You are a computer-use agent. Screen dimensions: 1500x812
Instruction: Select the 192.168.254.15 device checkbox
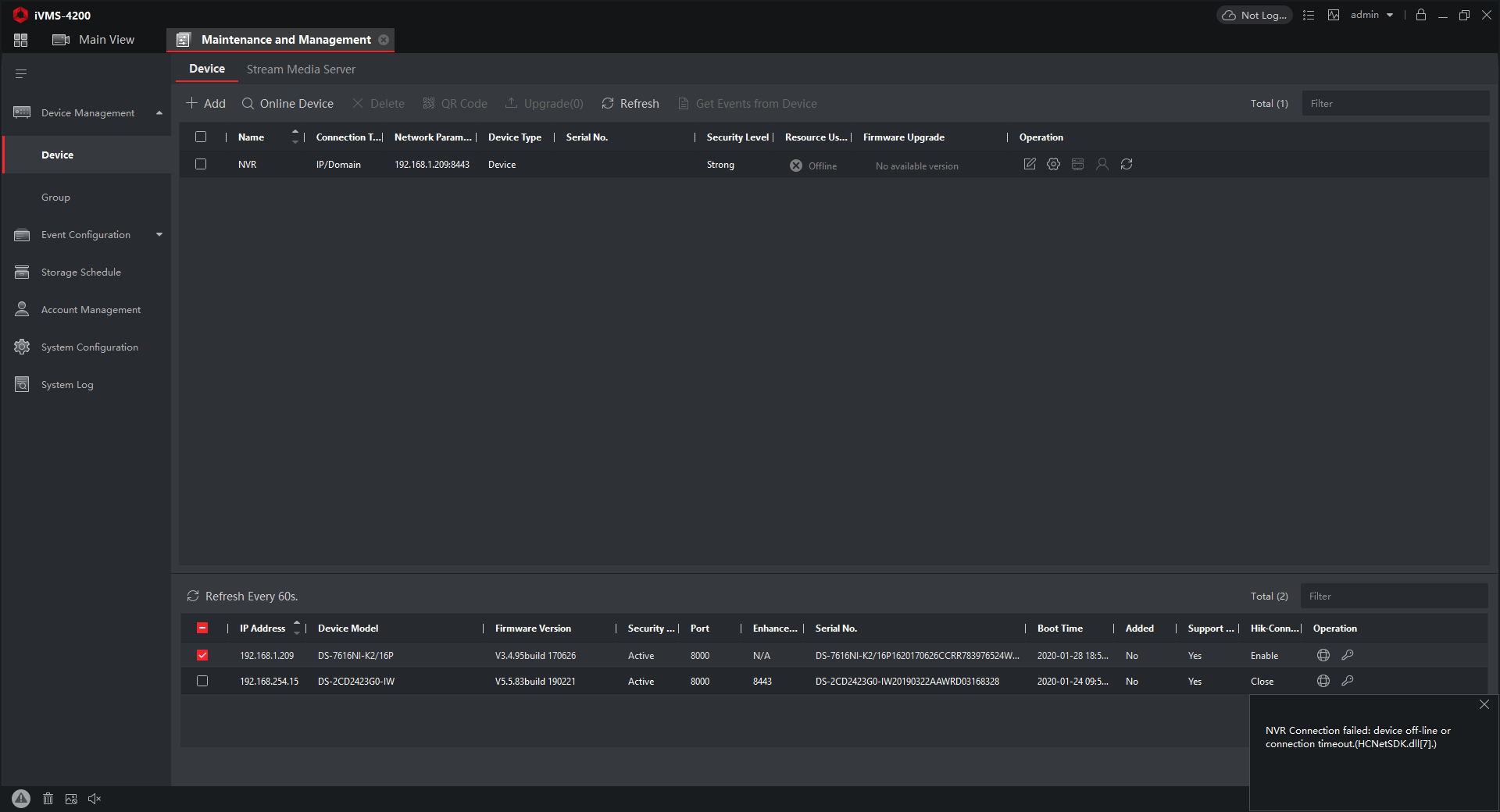coord(202,681)
